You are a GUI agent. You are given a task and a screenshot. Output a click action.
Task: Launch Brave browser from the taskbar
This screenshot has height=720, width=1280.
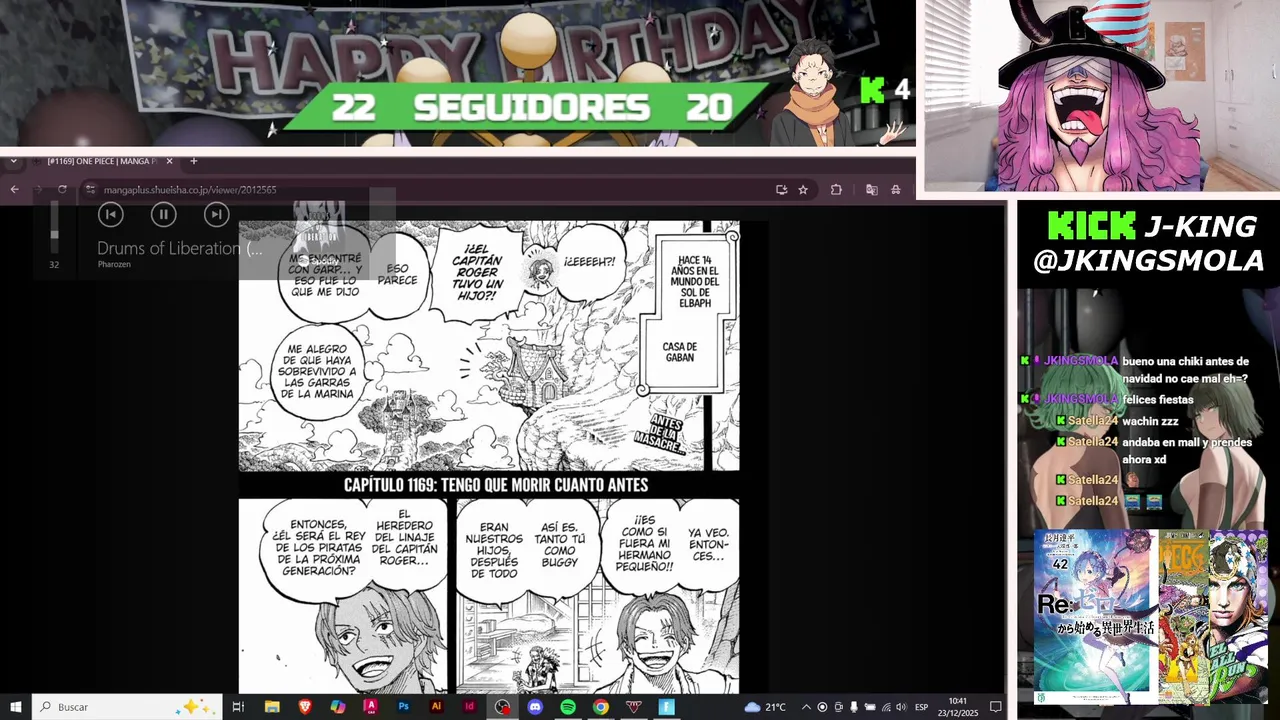point(305,707)
